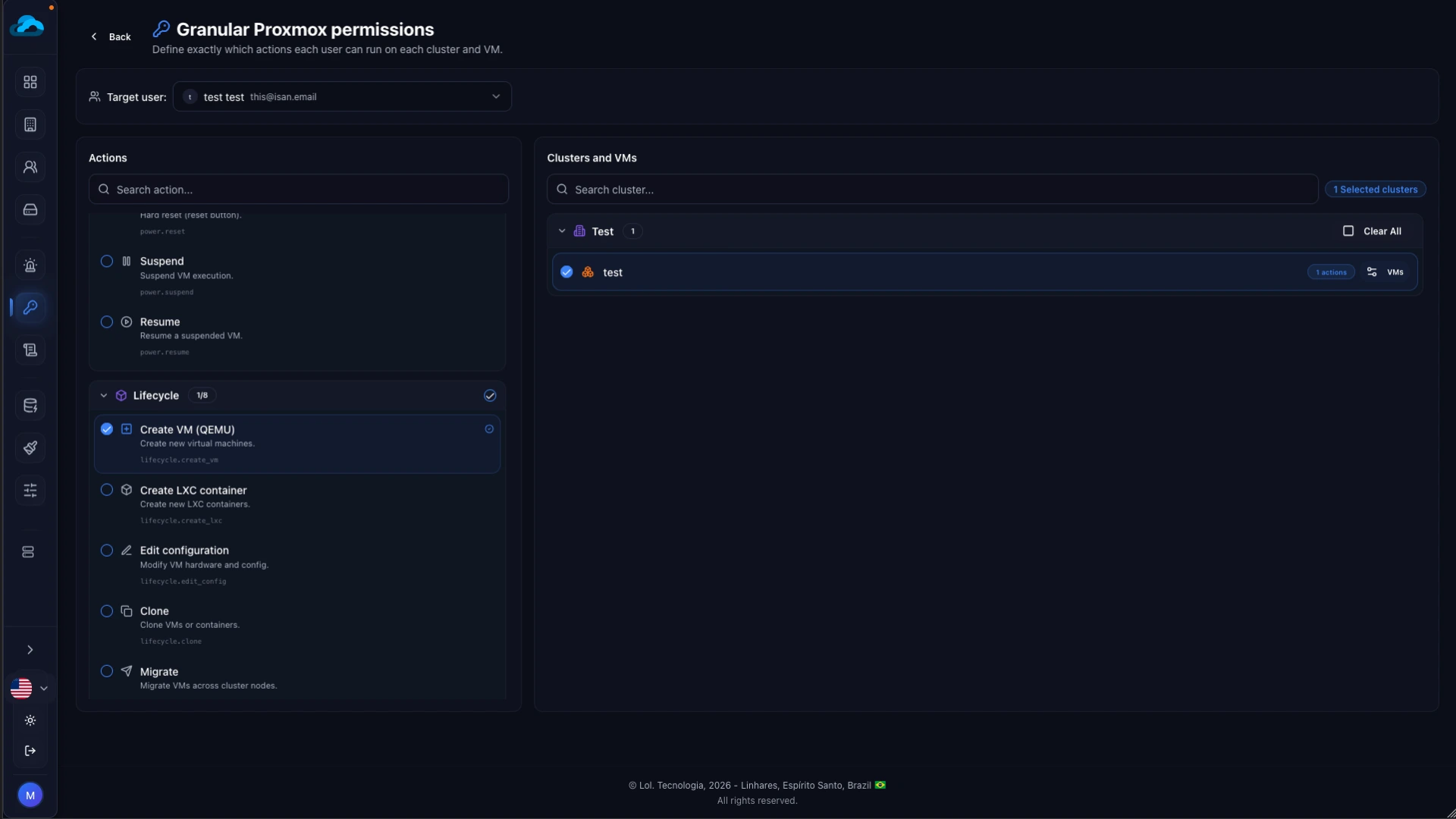Click the Resume play icon
The height and width of the screenshot is (819, 1456).
pos(127,322)
